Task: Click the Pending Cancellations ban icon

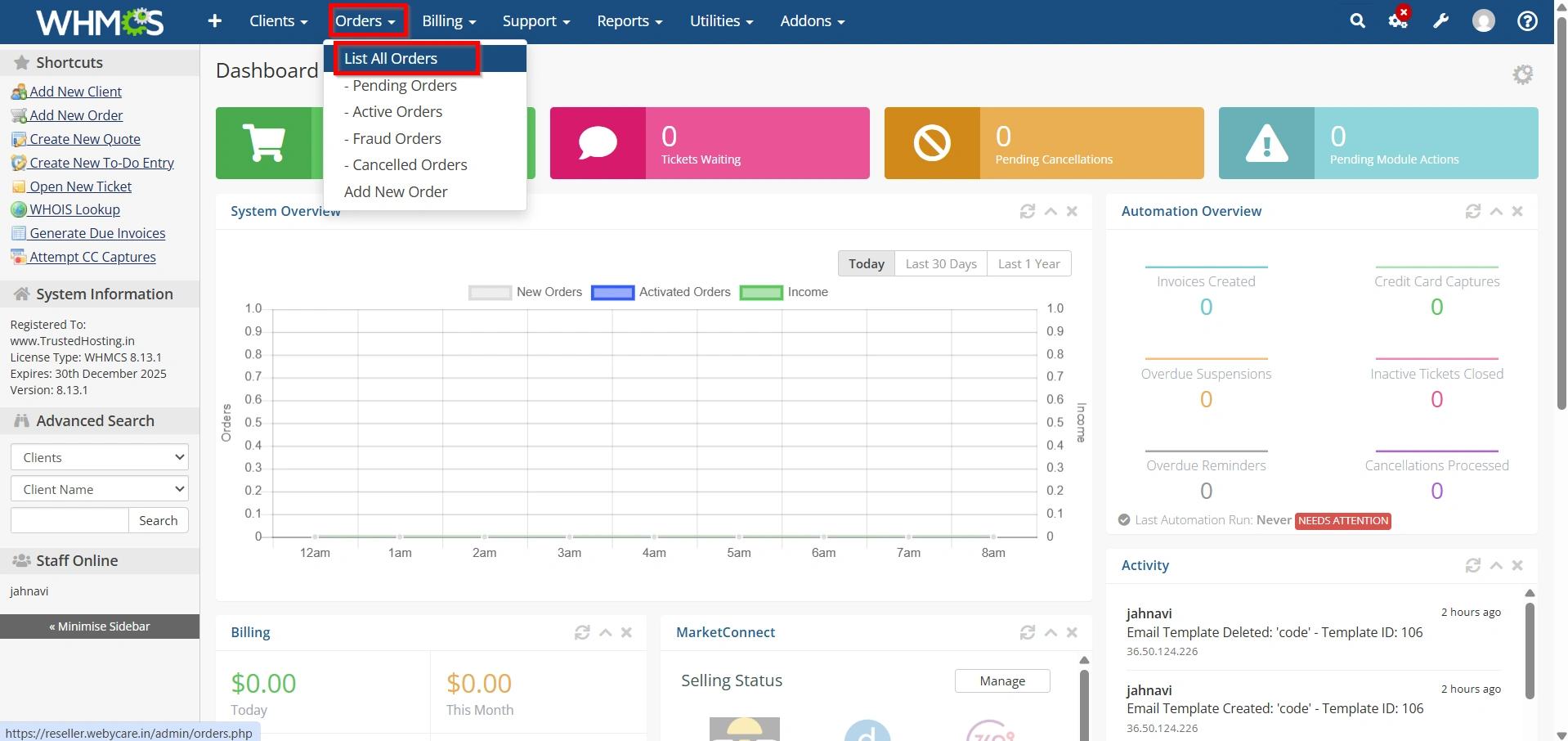Action: [x=932, y=143]
